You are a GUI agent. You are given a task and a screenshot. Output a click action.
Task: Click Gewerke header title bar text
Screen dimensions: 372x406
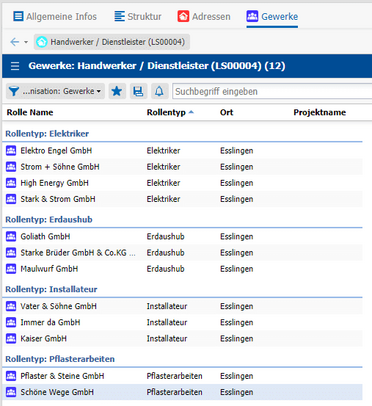click(x=157, y=66)
